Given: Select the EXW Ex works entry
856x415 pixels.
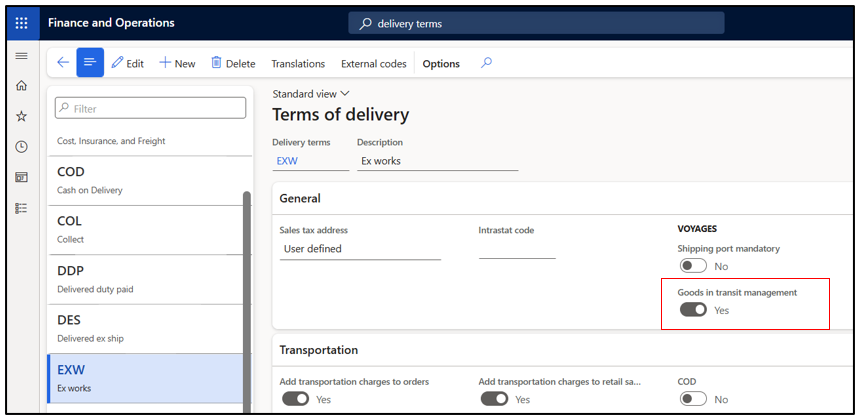Looking at the screenshot, I should [145, 378].
